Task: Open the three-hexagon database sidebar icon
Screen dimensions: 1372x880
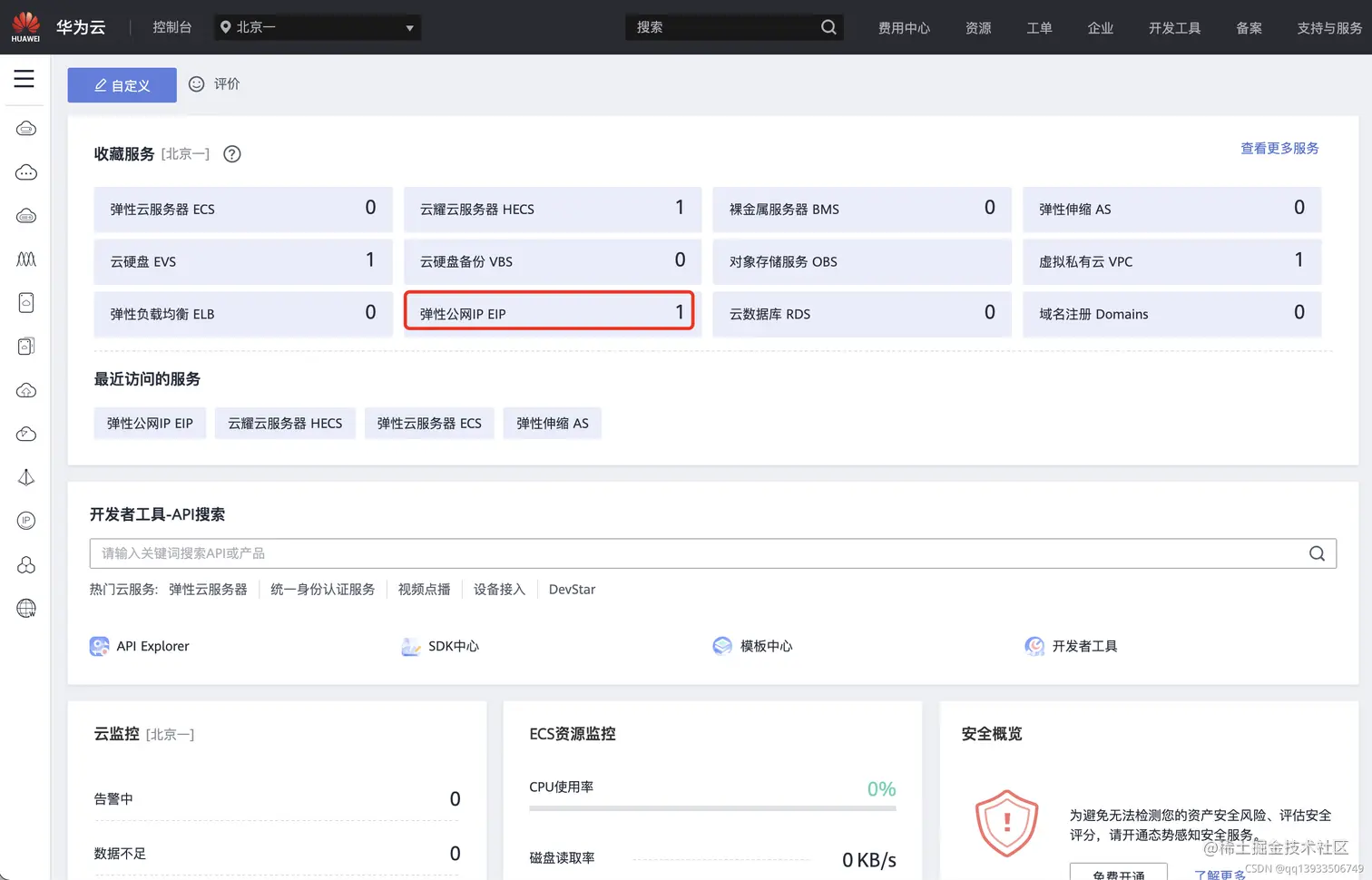Action: (26, 564)
